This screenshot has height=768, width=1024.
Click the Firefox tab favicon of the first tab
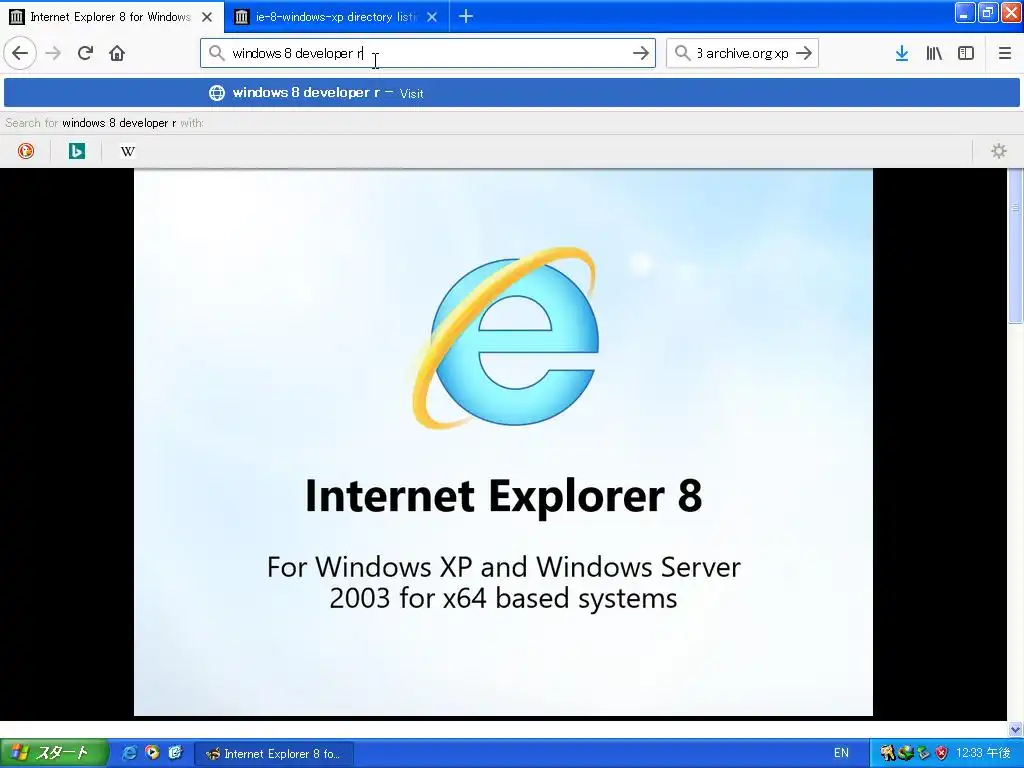17,17
